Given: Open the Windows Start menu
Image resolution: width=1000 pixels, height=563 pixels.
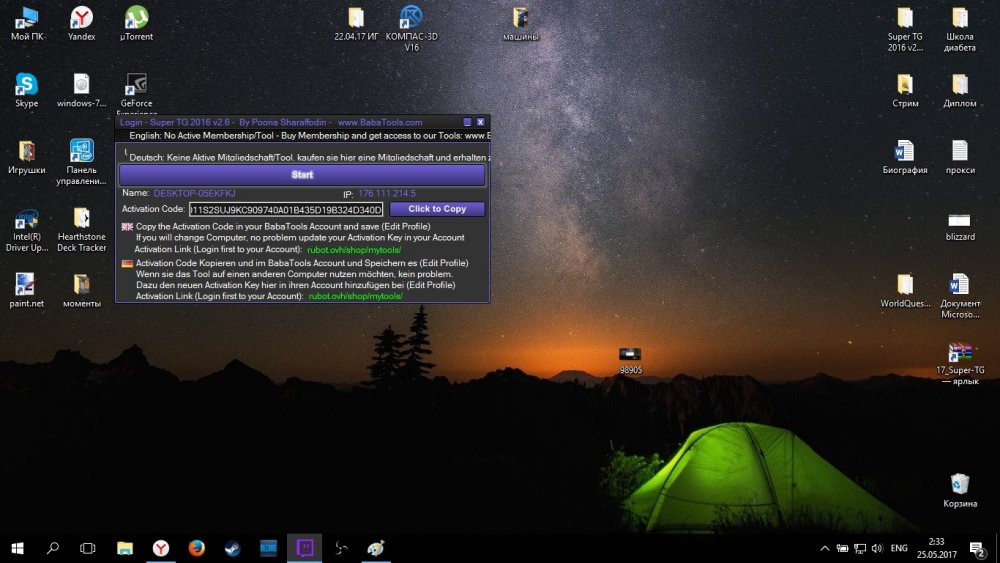Looking at the screenshot, I should [x=17, y=548].
